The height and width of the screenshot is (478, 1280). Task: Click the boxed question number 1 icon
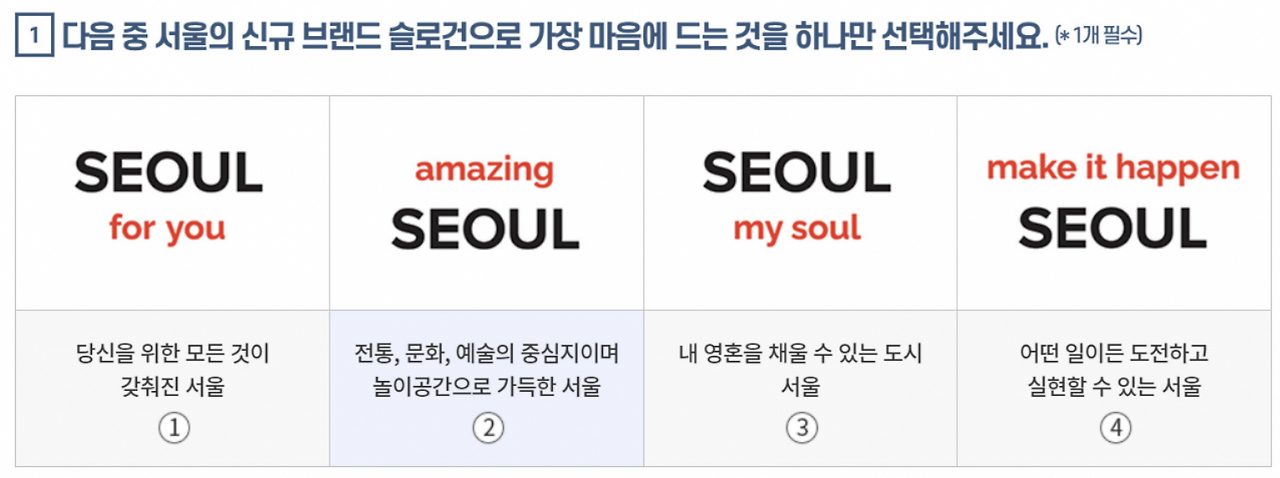pos(33,38)
